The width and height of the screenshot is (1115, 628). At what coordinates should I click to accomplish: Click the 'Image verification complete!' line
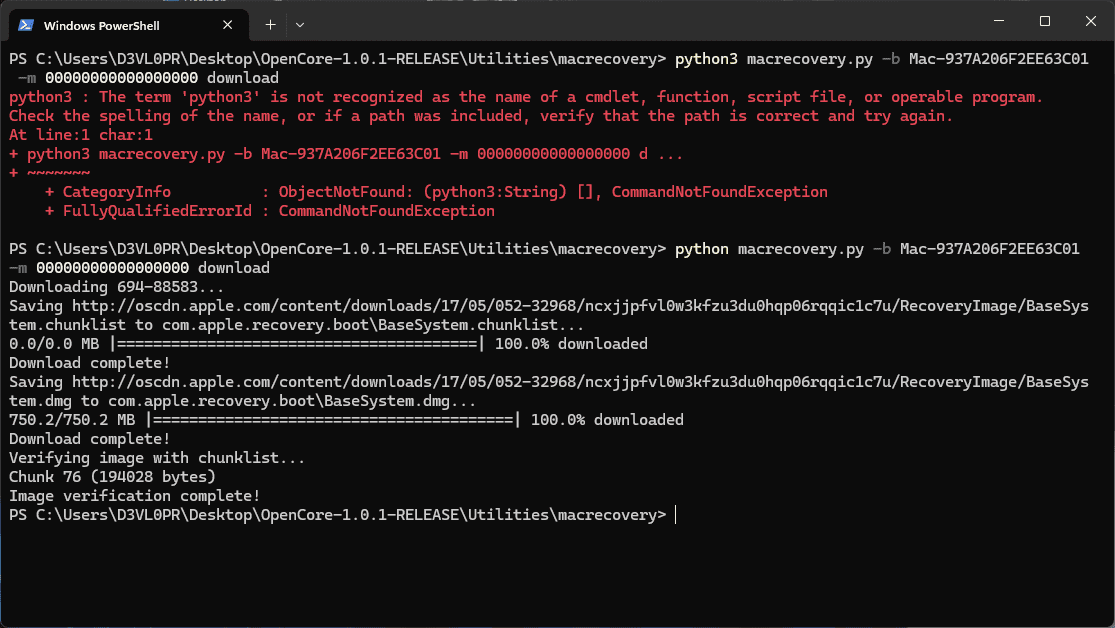134,496
